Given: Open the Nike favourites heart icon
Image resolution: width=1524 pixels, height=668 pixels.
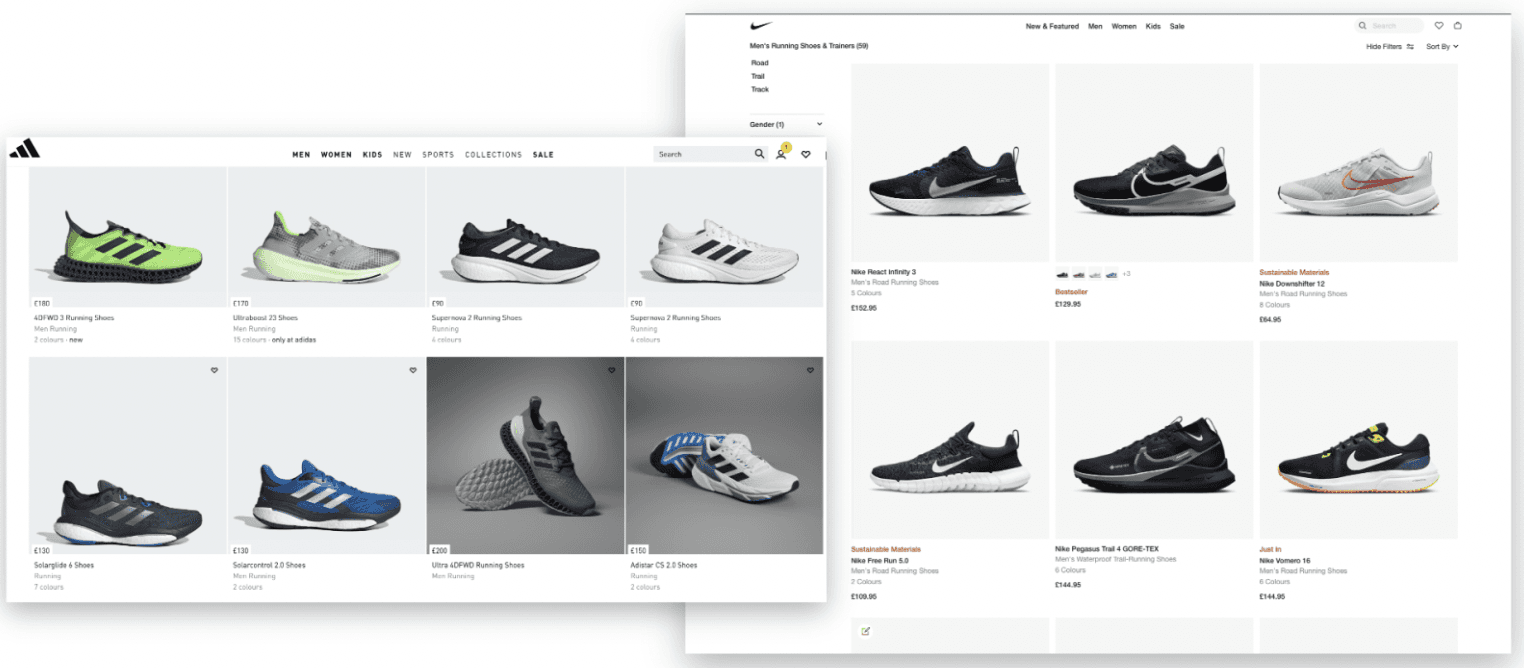Looking at the screenshot, I should (1439, 26).
